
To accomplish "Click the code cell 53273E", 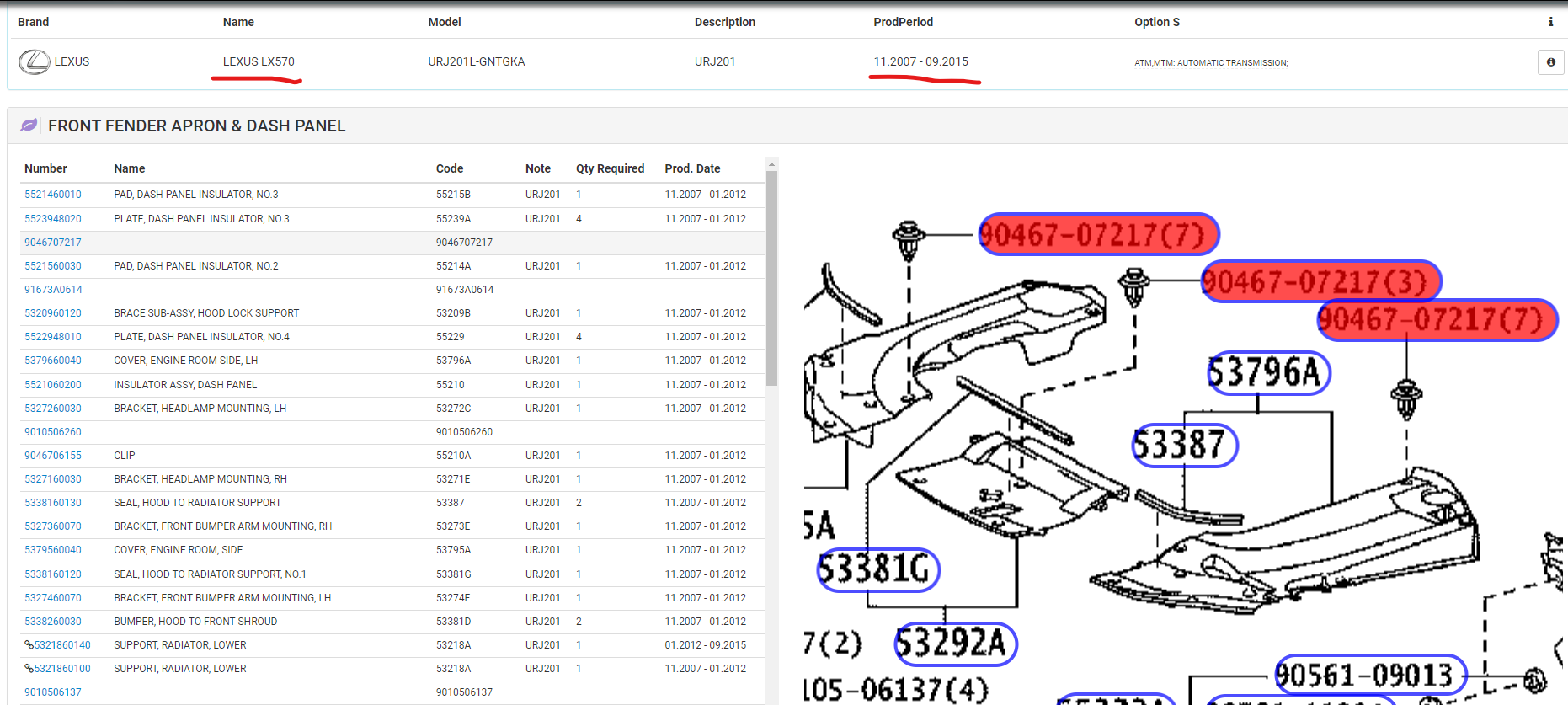I will pos(453,526).
